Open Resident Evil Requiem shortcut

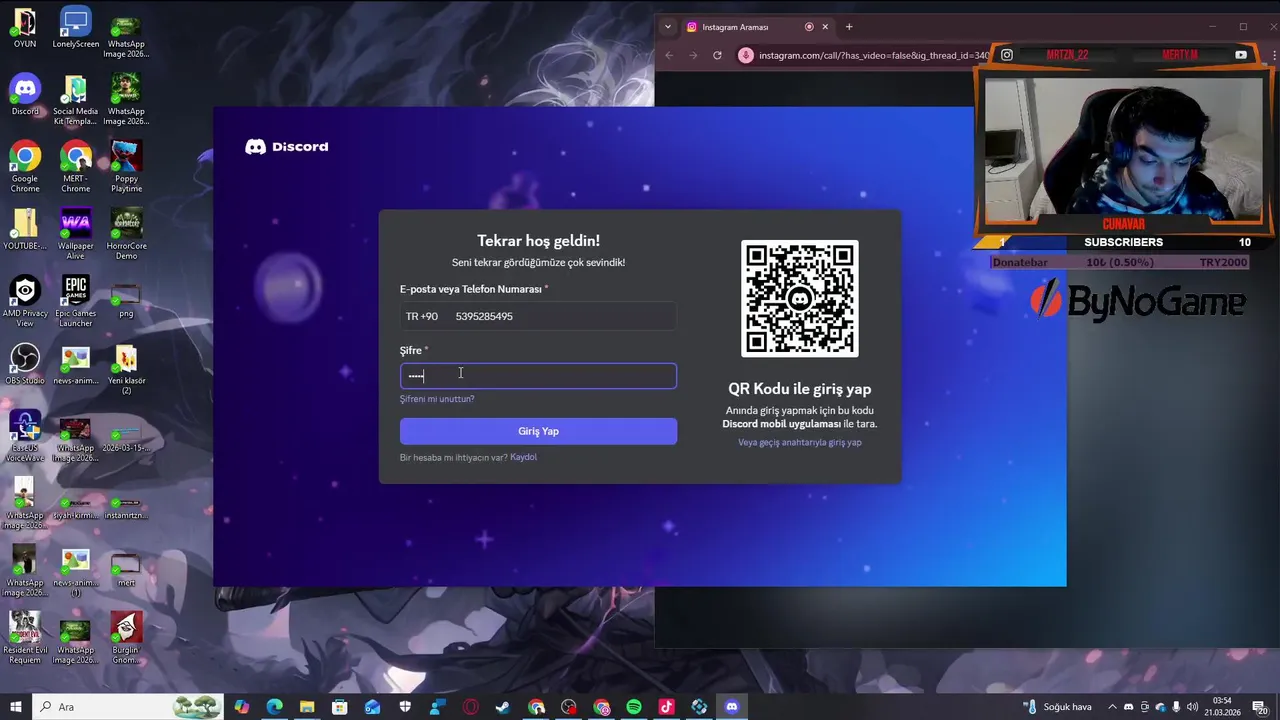25,638
